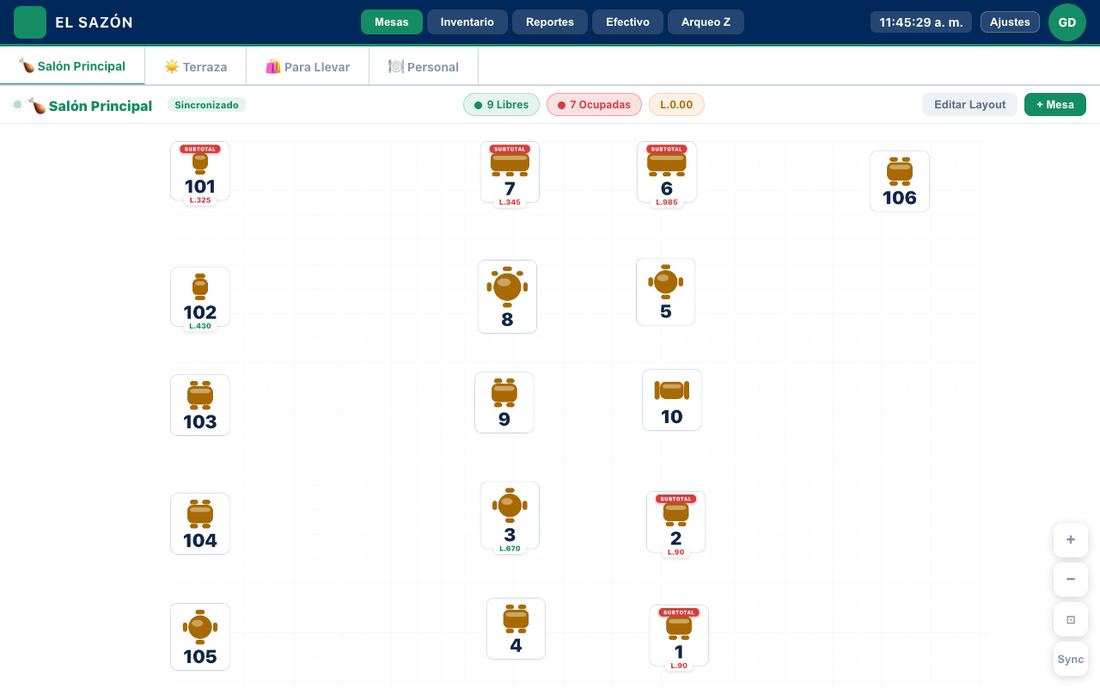Select table 10
The width and height of the screenshot is (1100, 688).
[x=671, y=400]
